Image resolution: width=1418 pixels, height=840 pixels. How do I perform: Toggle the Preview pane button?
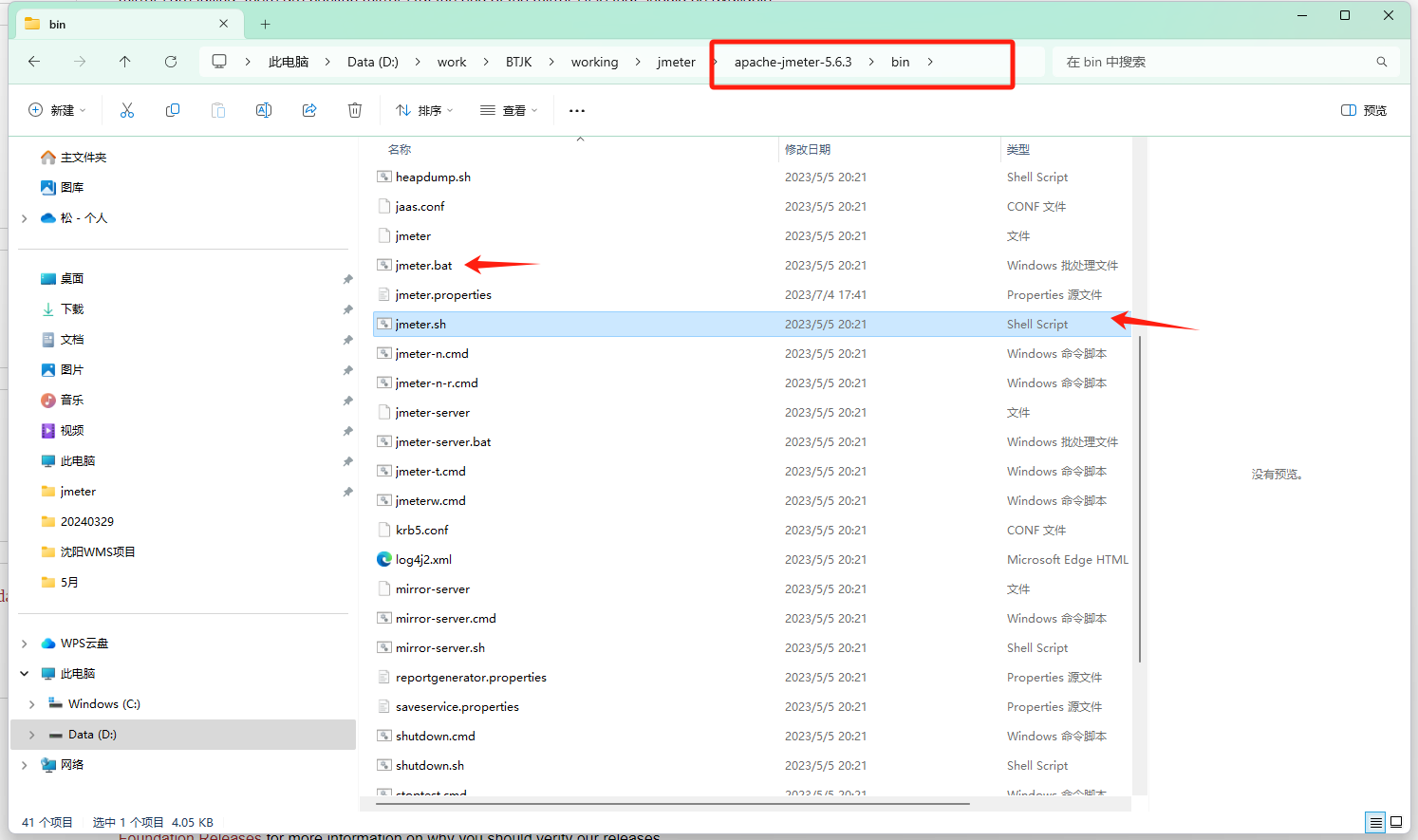[x=1363, y=110]
